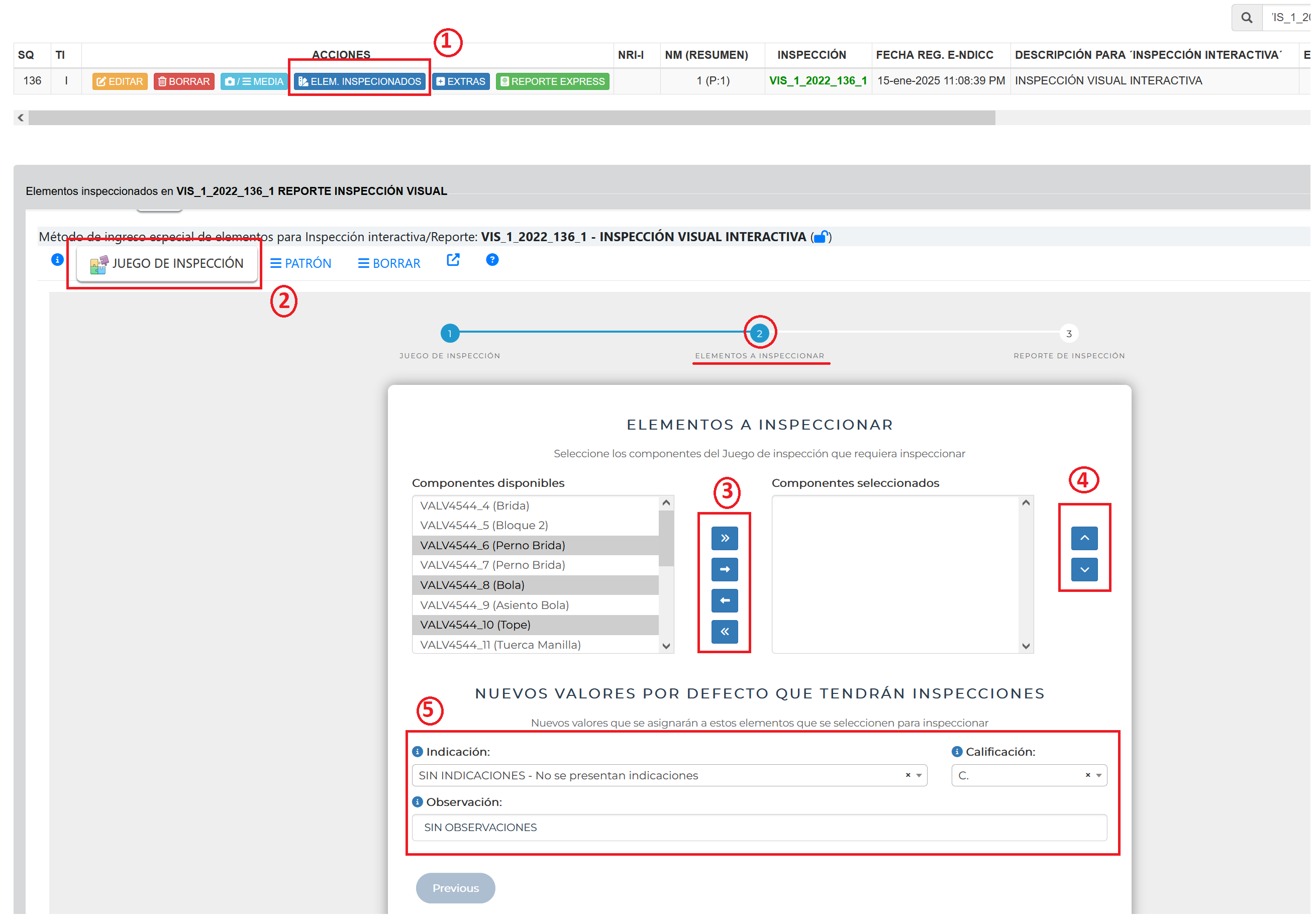This screenshot has width=1316, height=918.
Task: Click the move all left double-arrow button
Action: pos(725,632)
